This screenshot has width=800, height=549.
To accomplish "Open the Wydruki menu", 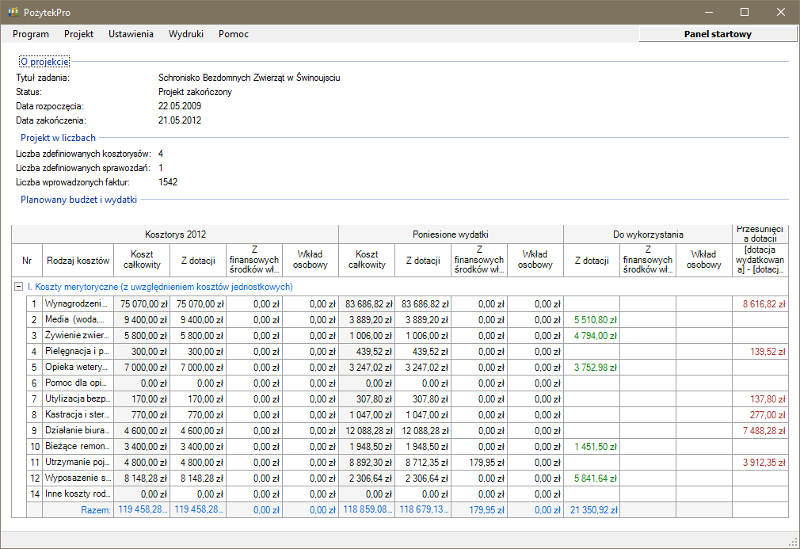I will coord(186,34).
